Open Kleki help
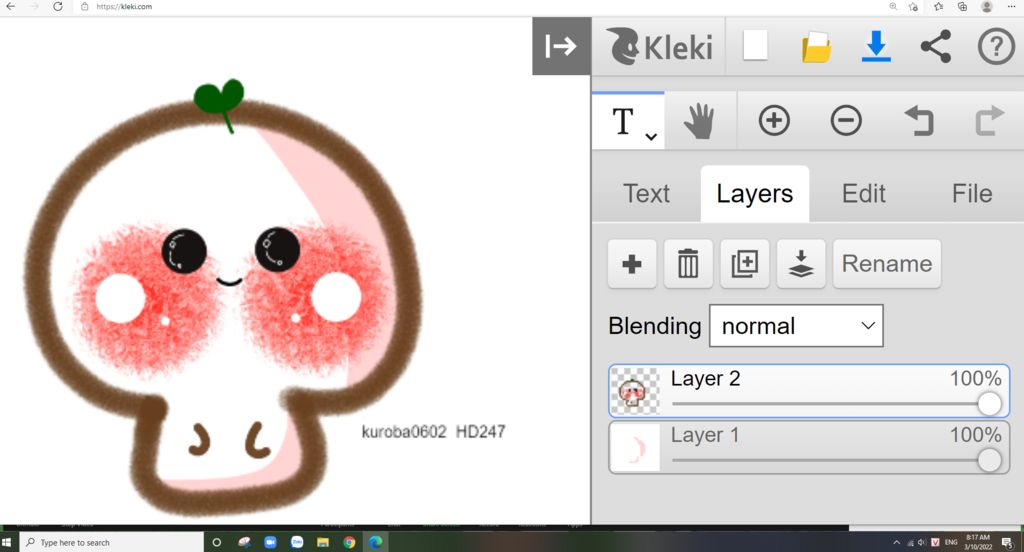 (996, 46)
